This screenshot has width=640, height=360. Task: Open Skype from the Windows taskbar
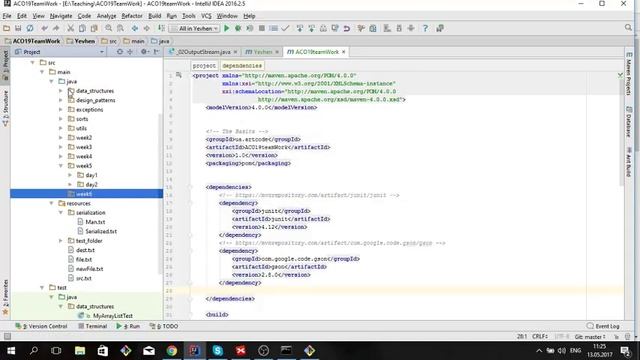218,351
